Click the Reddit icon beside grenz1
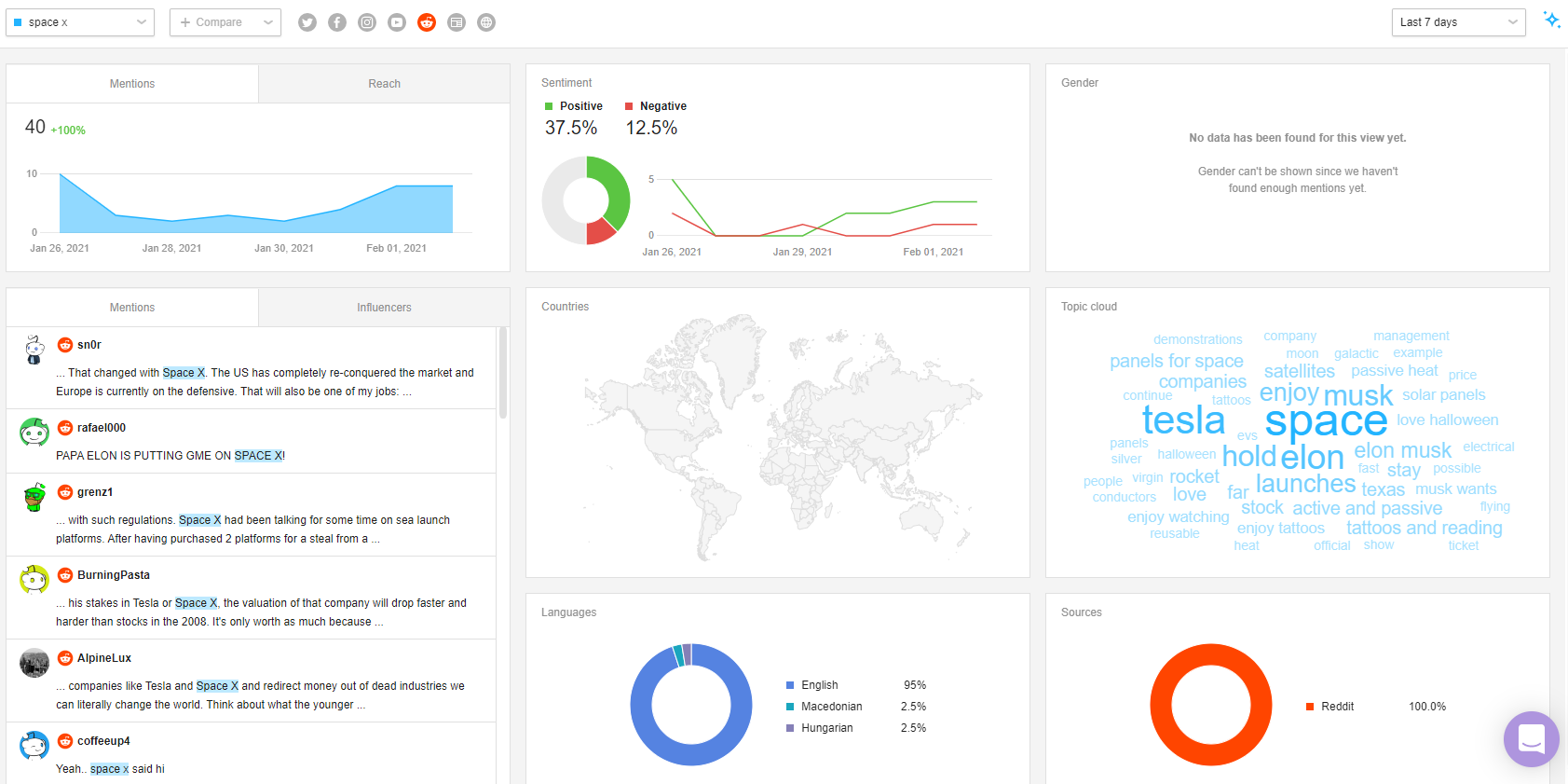 click(65, 492)
